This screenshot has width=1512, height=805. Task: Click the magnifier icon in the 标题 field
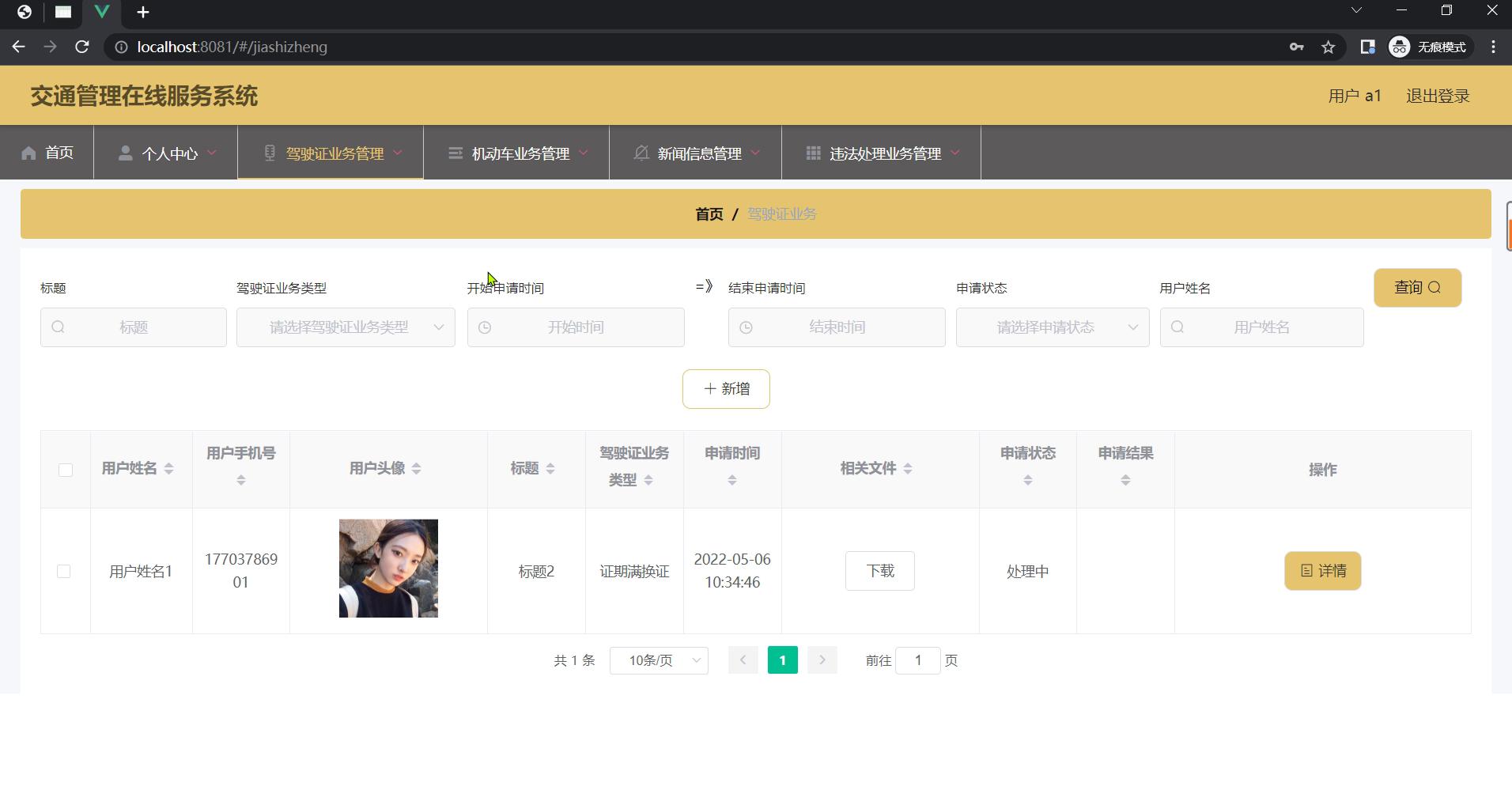coord(59,327)
